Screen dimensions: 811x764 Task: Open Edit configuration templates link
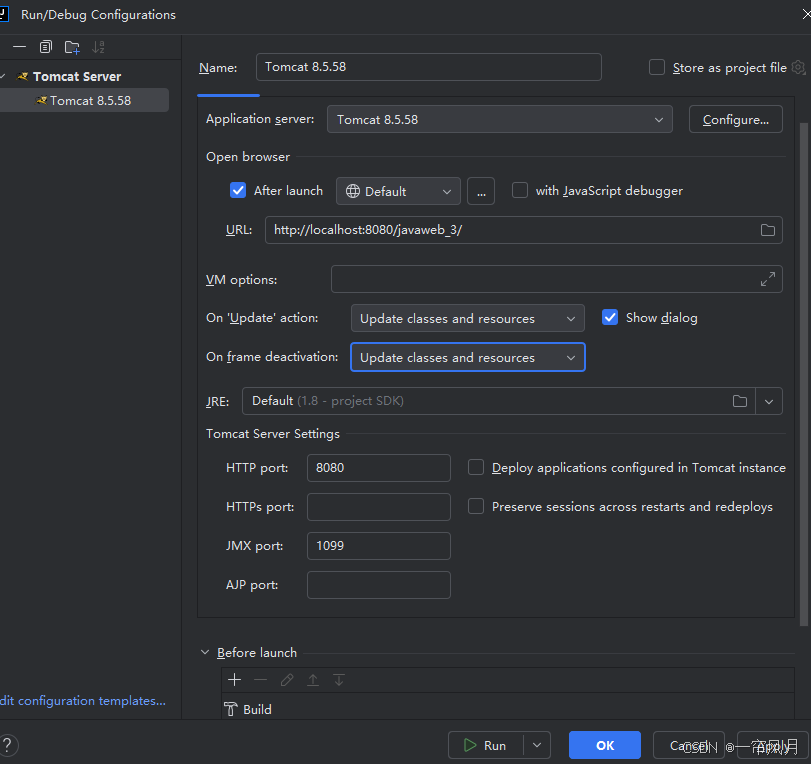pos(83,700)
